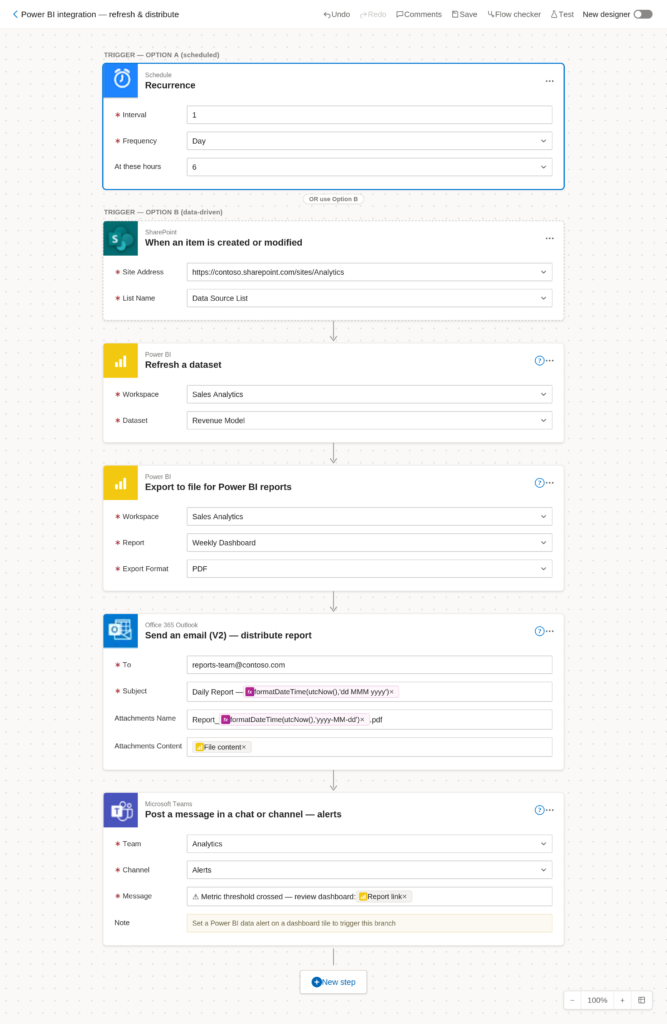Open help for Refresh a dataset
667x1024 pixels.
pos(539,360)
